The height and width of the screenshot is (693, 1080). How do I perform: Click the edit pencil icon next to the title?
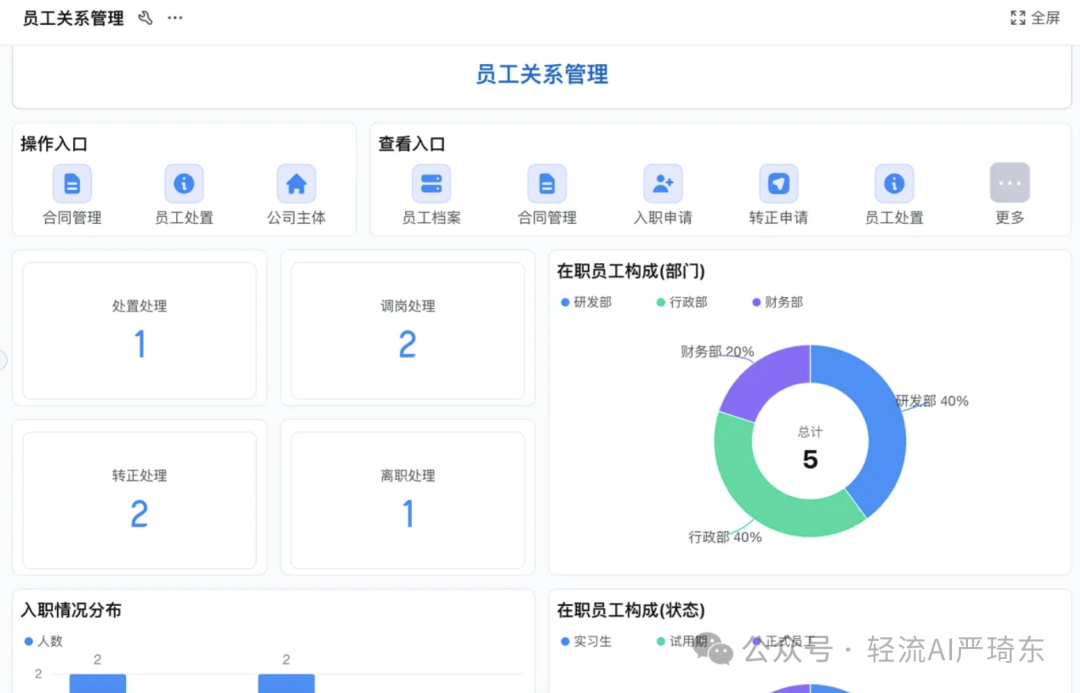143,17
